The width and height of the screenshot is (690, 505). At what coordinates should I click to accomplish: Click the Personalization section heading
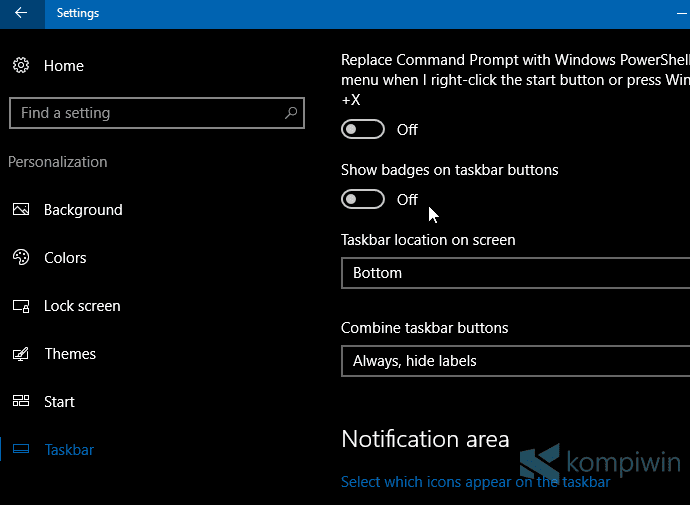(x=58, y=162)
